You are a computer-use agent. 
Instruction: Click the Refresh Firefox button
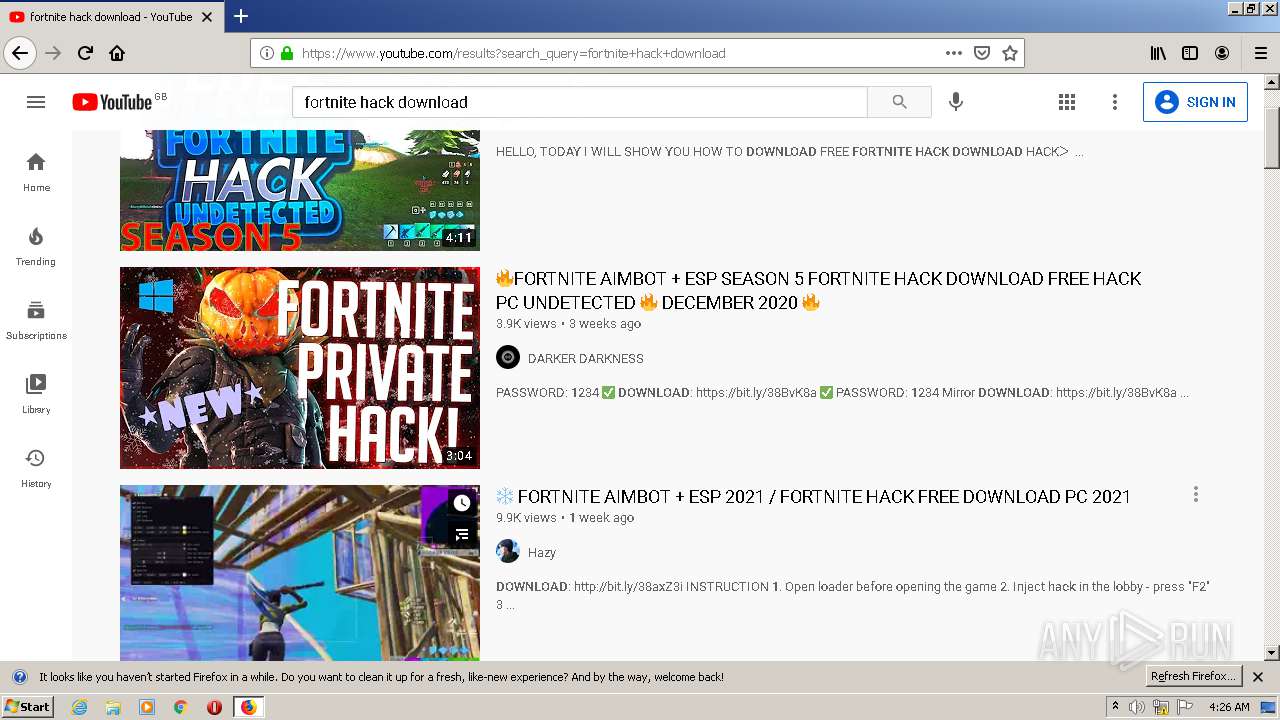click(1193, 677)
